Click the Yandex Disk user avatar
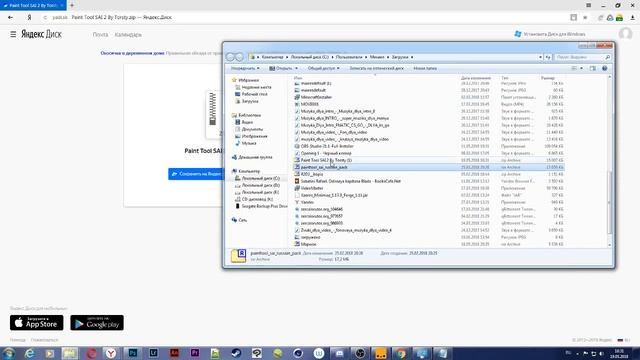This screenshot has height=360, width=640. coord(625,34)
